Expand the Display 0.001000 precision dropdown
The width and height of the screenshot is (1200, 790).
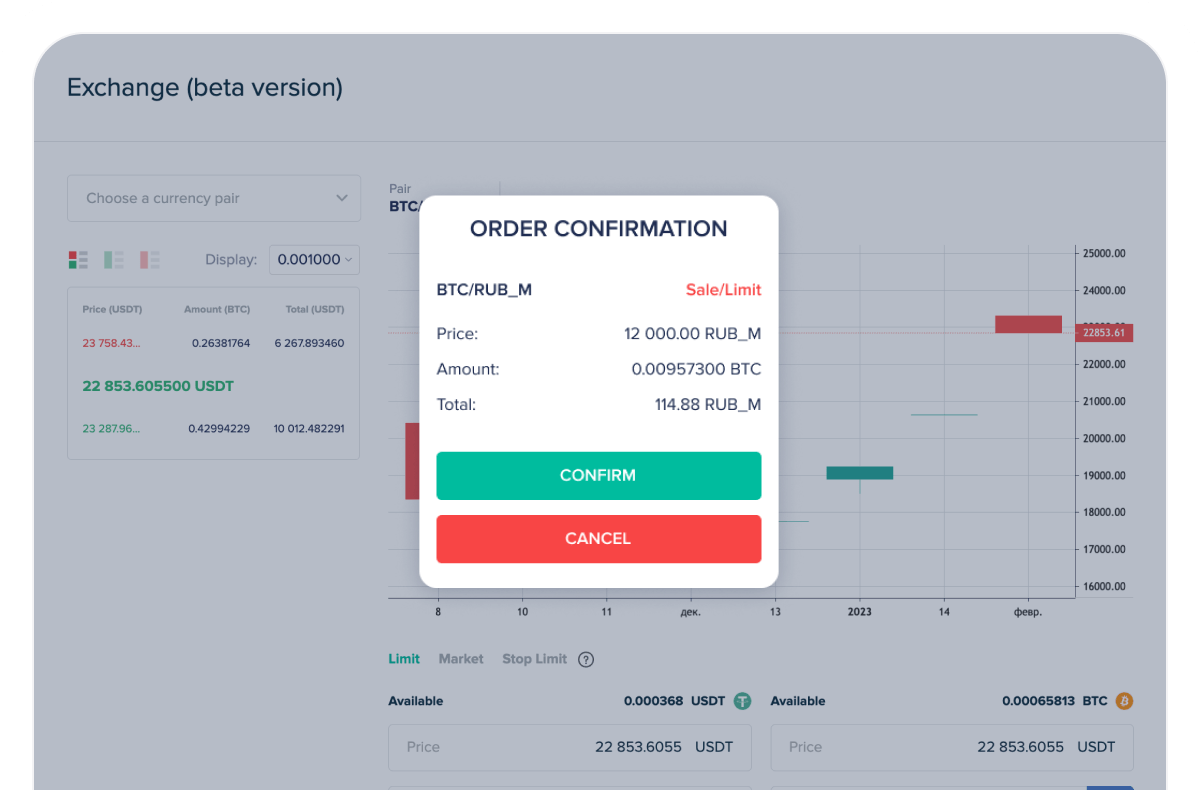[314, 260]
